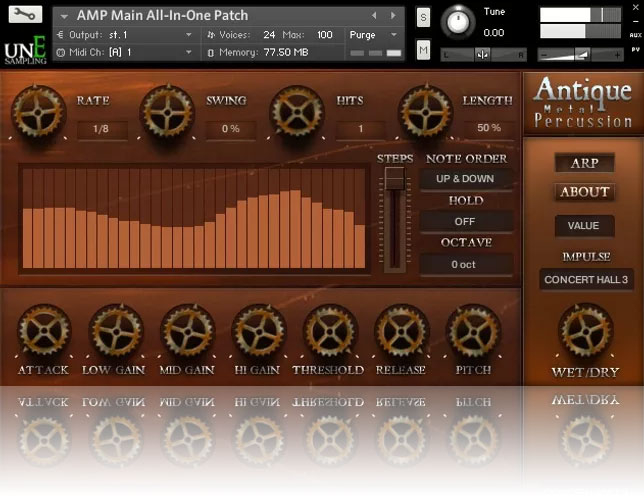Click the AUX button
644x500 pixels.
[635, 35]
